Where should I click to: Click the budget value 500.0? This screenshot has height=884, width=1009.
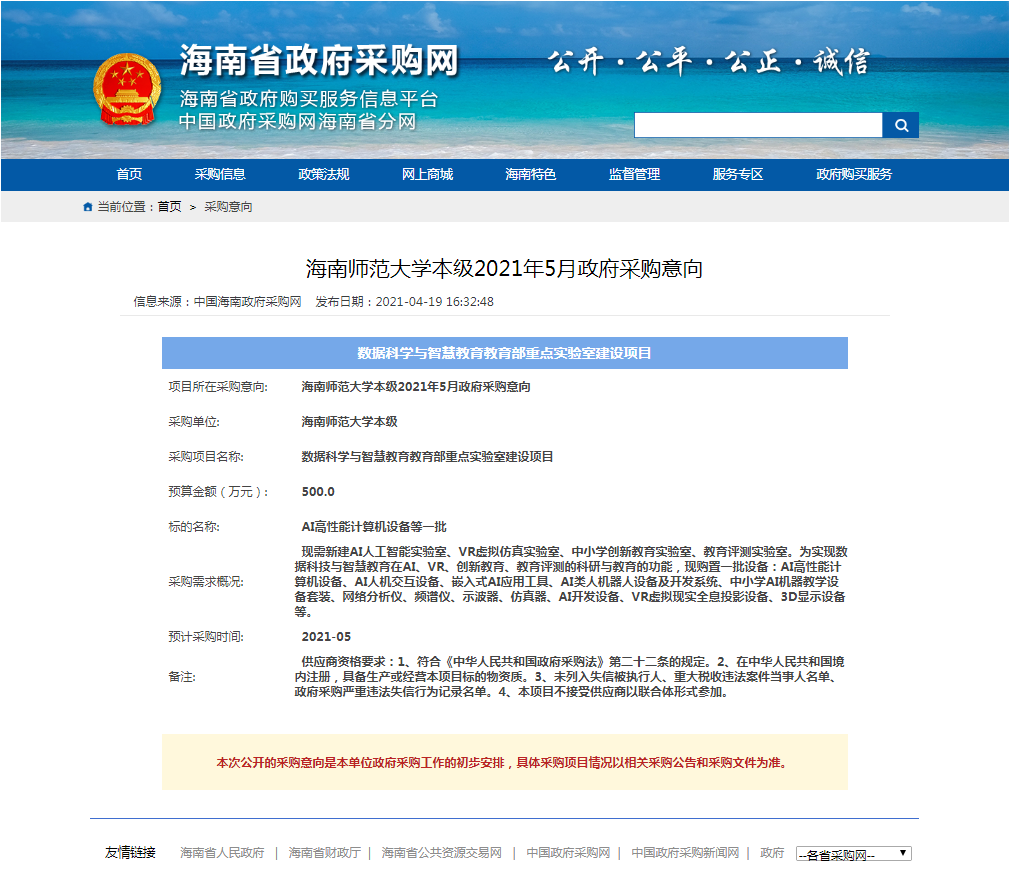[x=318, y=492]
